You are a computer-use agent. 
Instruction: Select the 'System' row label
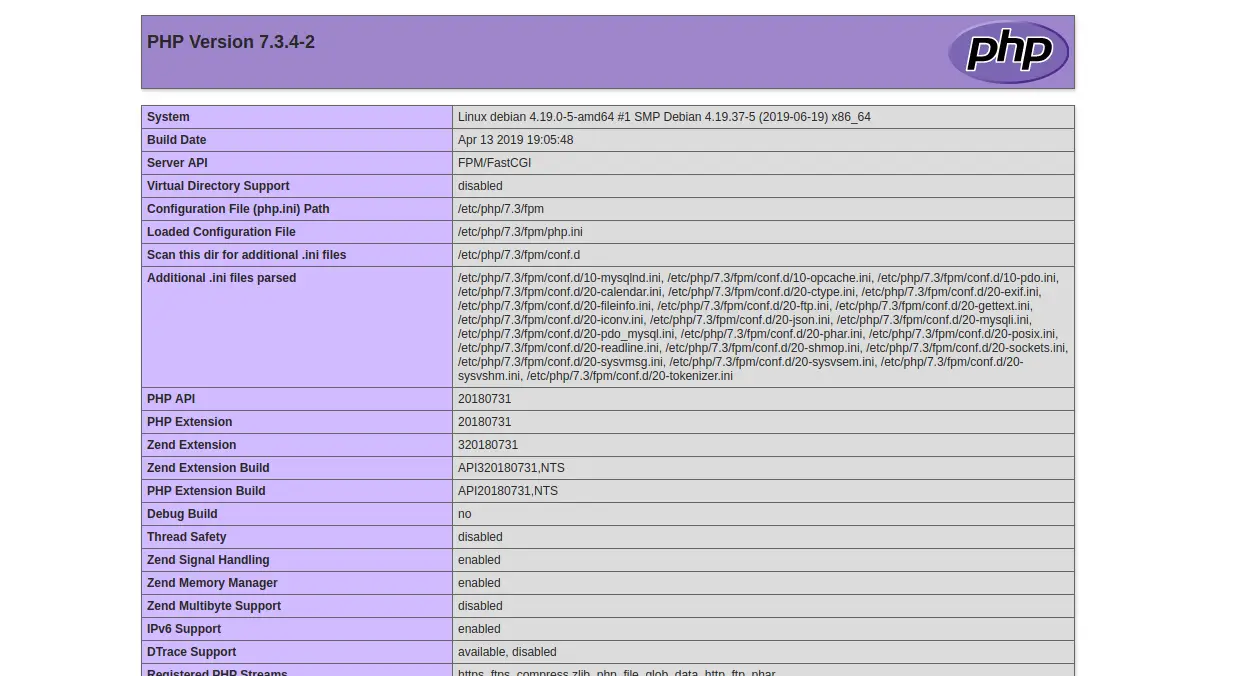tap(168, 117)
